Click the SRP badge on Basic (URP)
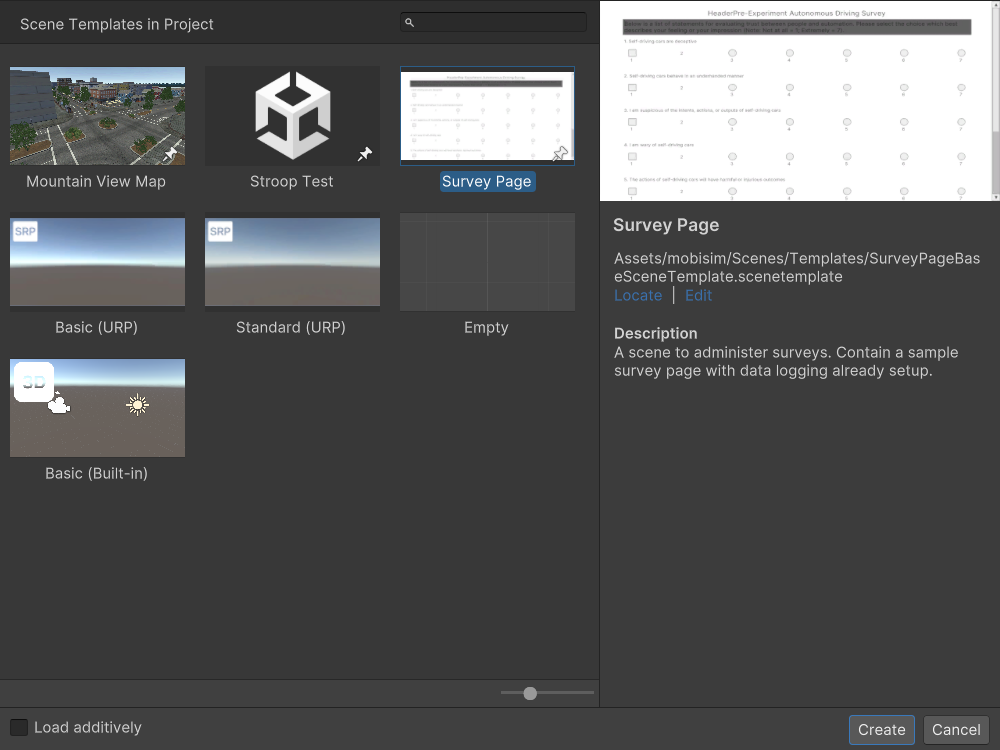Screen dimensions: 1000x750 26,231
